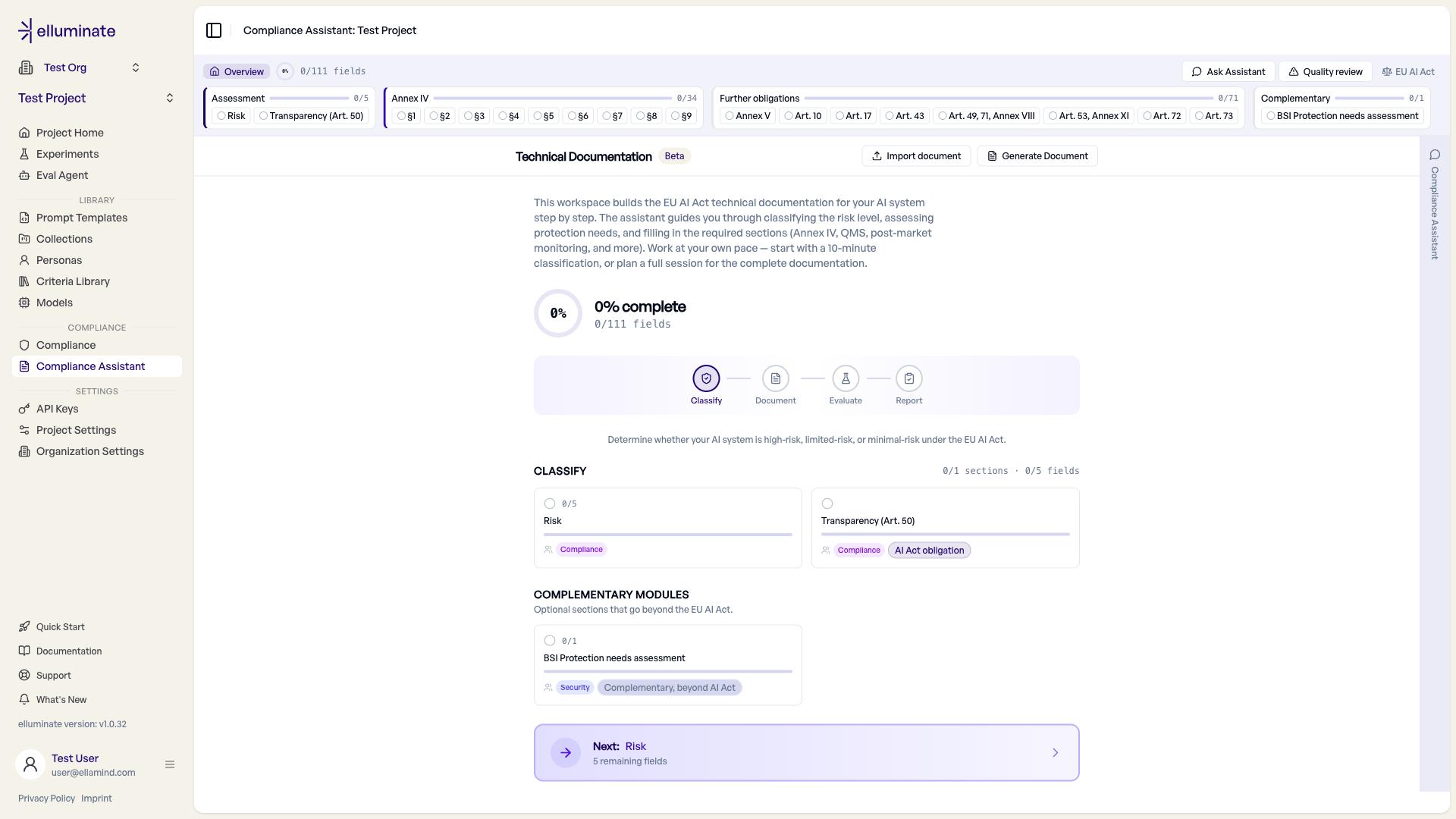
Task: Click the Generate Document button
Action: pos(1037,156)
